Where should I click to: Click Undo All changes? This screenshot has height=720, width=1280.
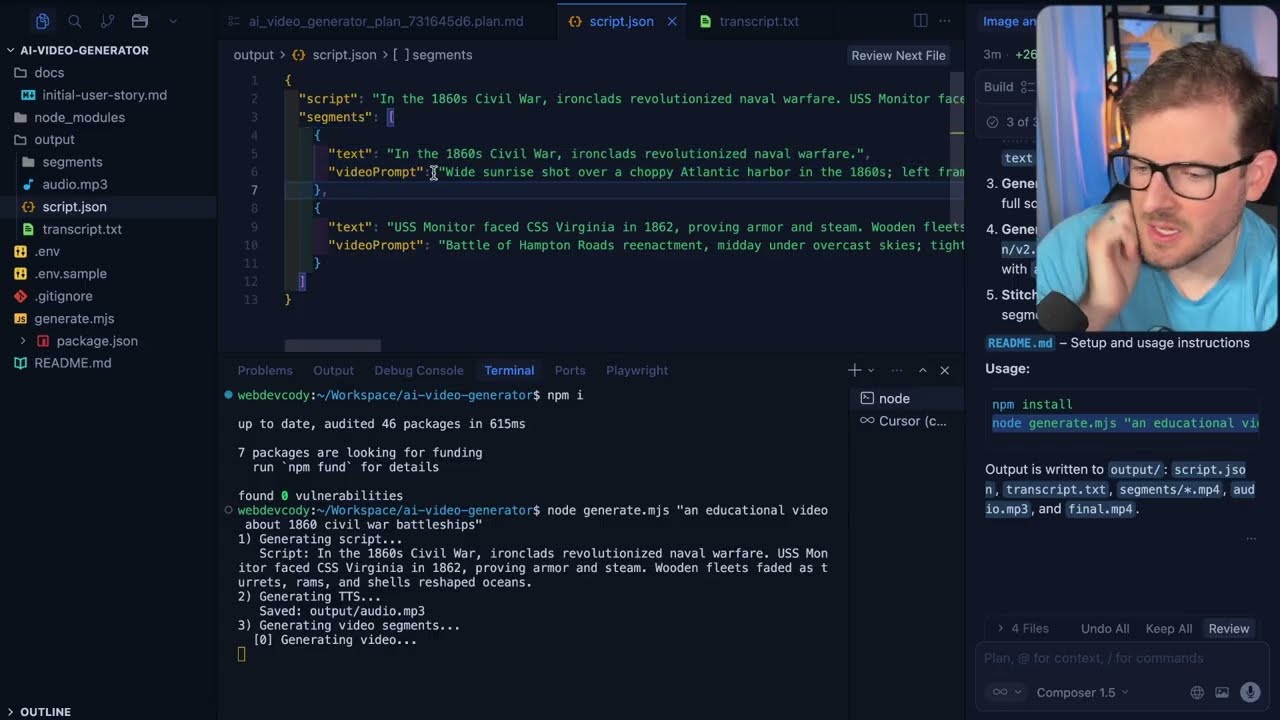coord(1105,628)
